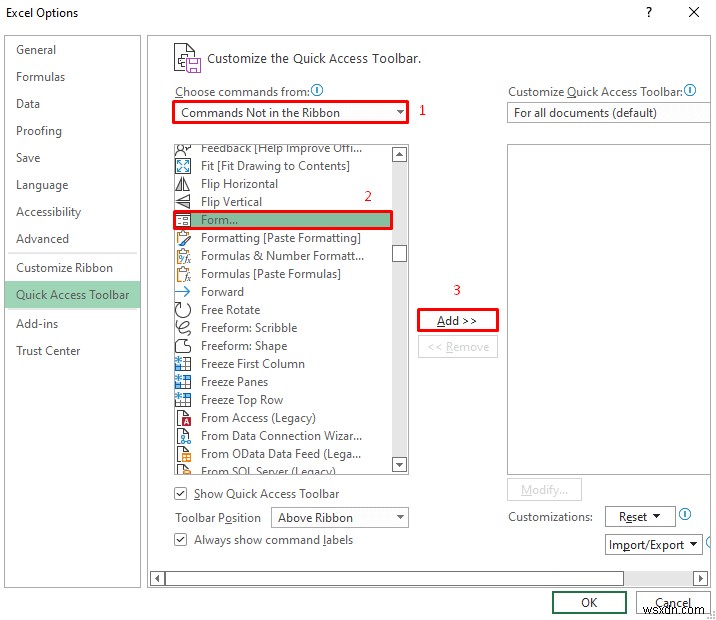Open the Commands Not in the Ribbon dropdown
The image size is (716, 620).
coord(290,112)
